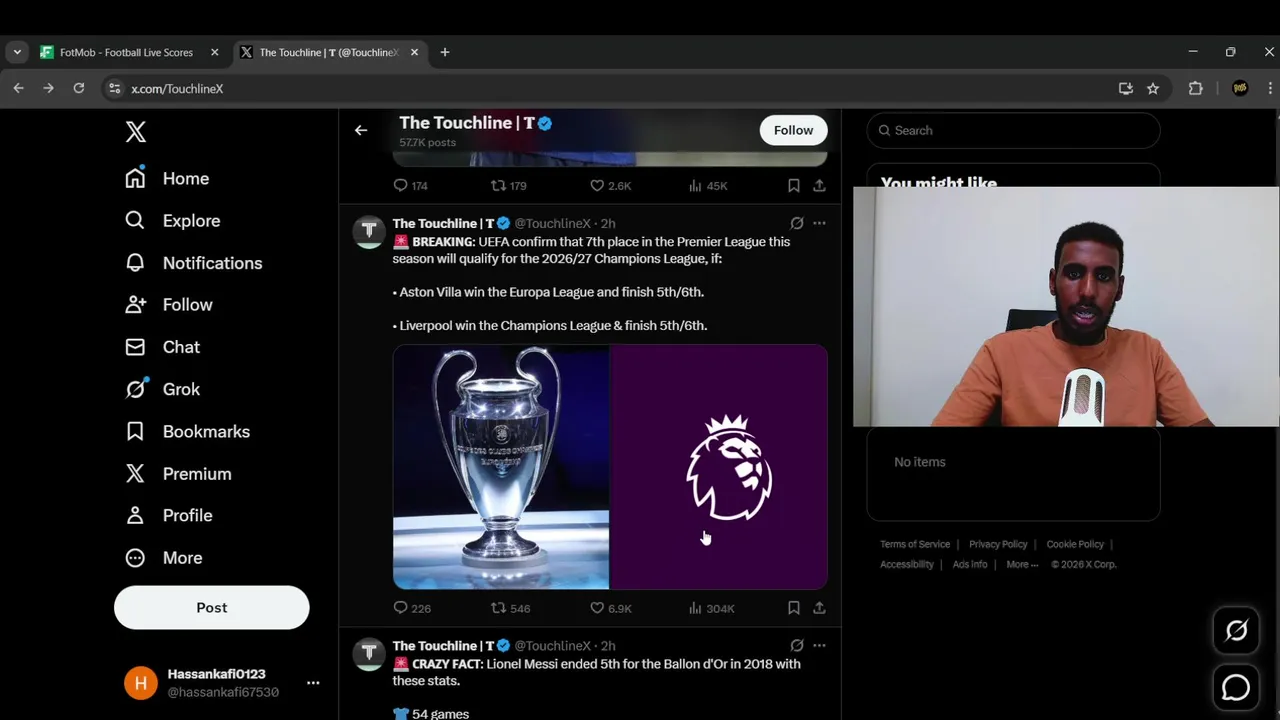Click the Hassankafi0123 account avatar
This screenshot has height=720, width=1280.
[141, 683]
